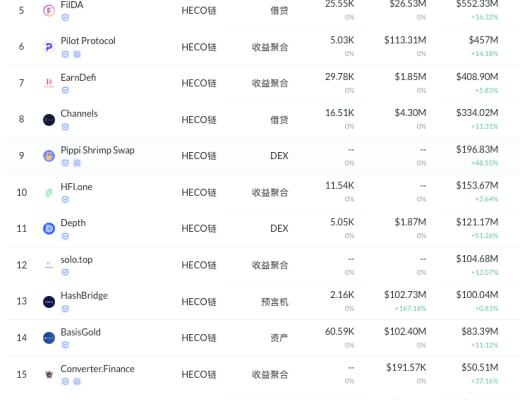The width and height of the screenshot is (520, 400).
Task: Open the BasisGold project page
Action: [80, 332]
